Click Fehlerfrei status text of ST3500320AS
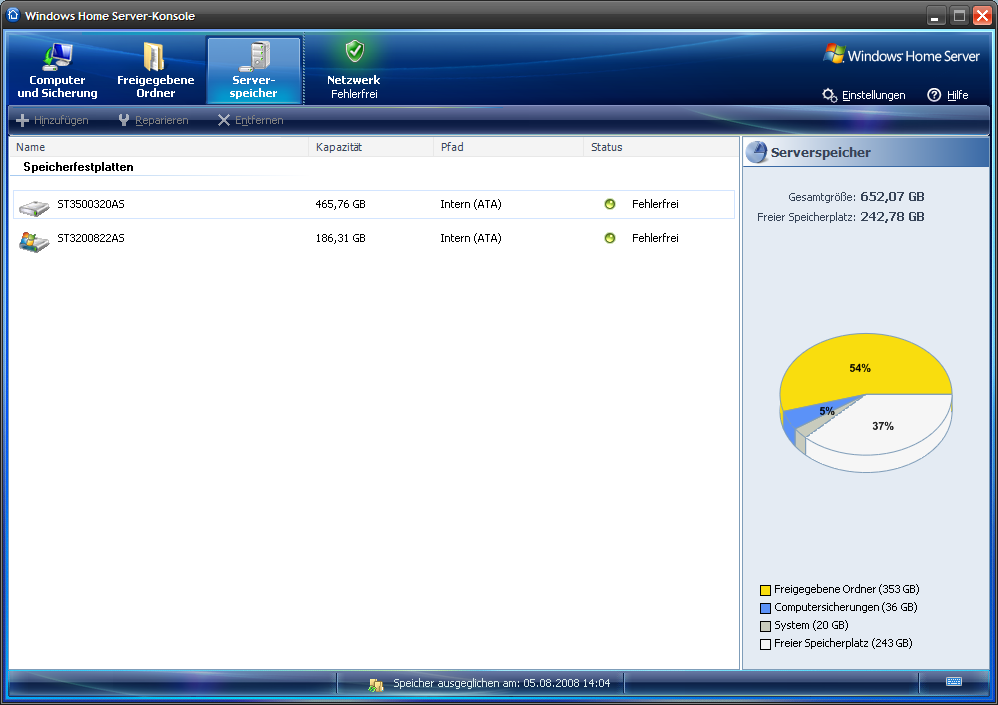This screenshot has width=998, height=705. (655, 204)
